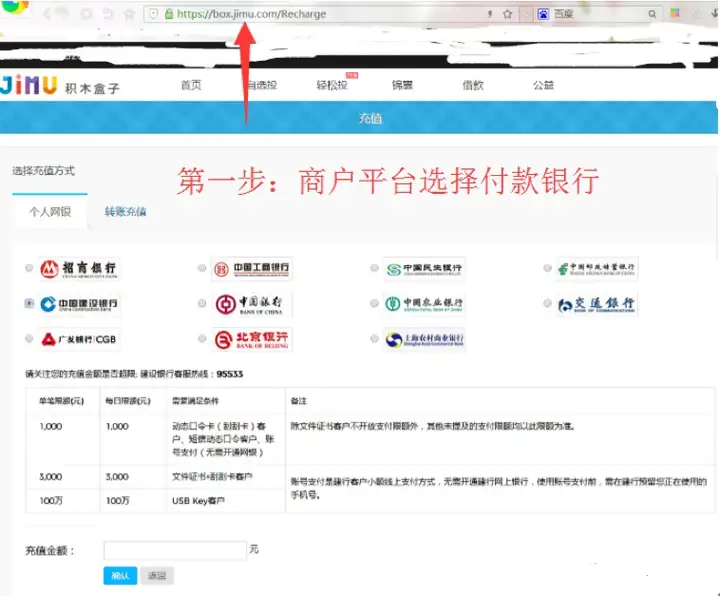Click the 上海农村商业银行 logo
The image size is (720, 596).
tap(424, 339)
